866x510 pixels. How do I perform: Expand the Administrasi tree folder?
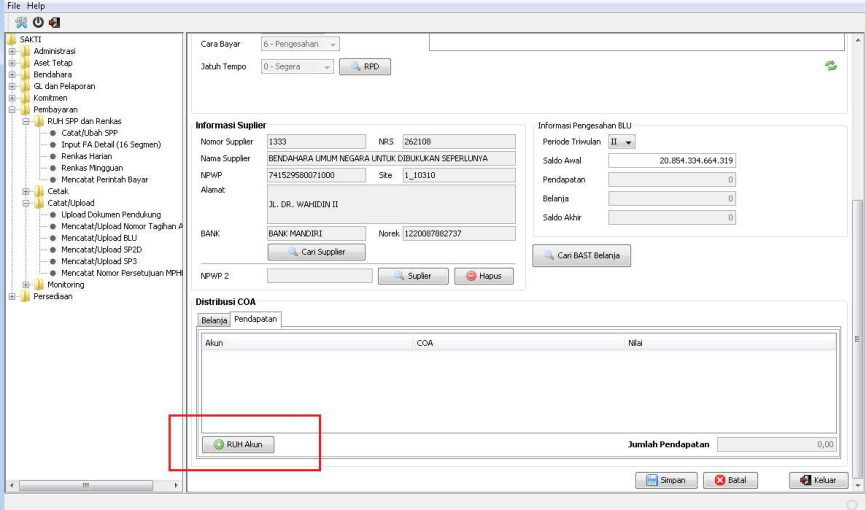click(12, 51)
